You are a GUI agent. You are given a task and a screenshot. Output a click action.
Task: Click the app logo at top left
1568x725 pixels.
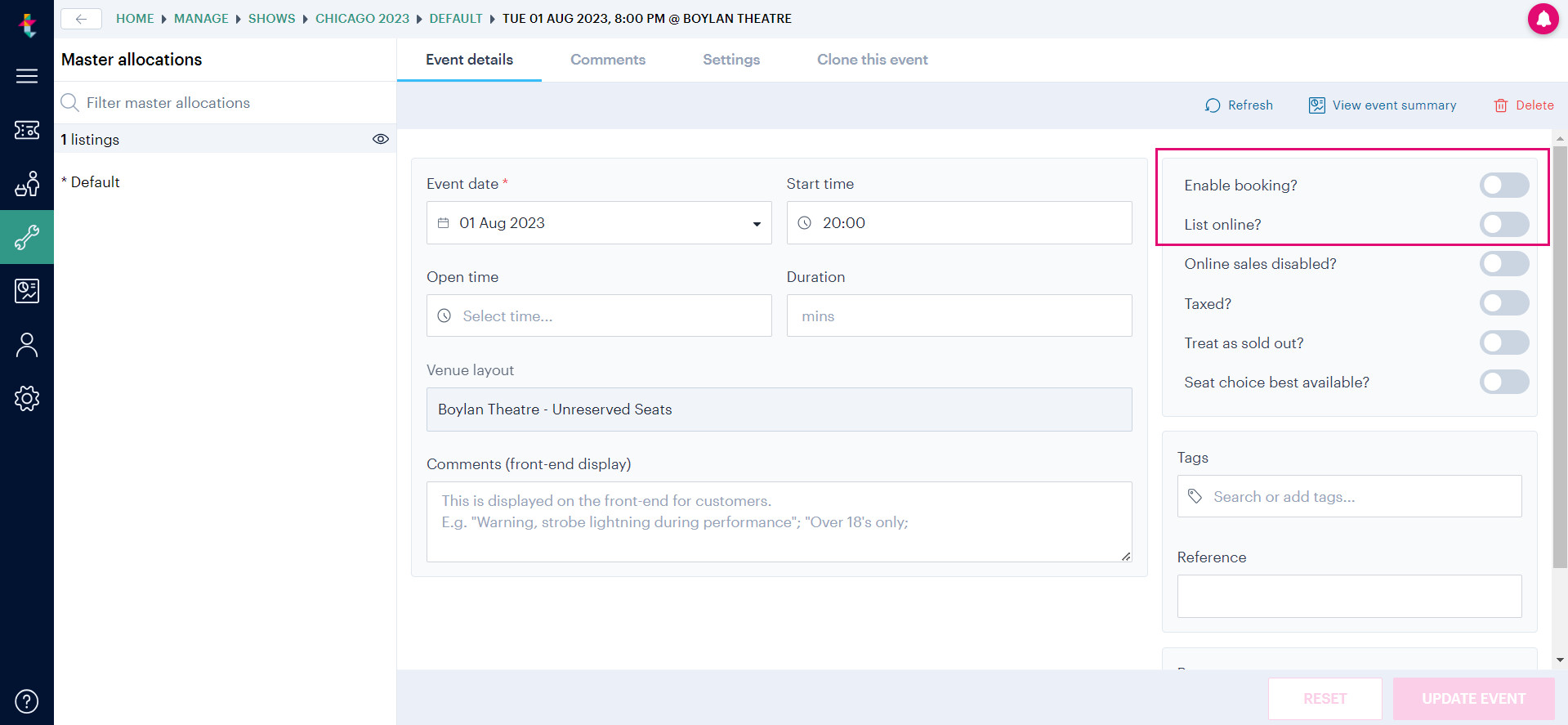pos(28,25)
